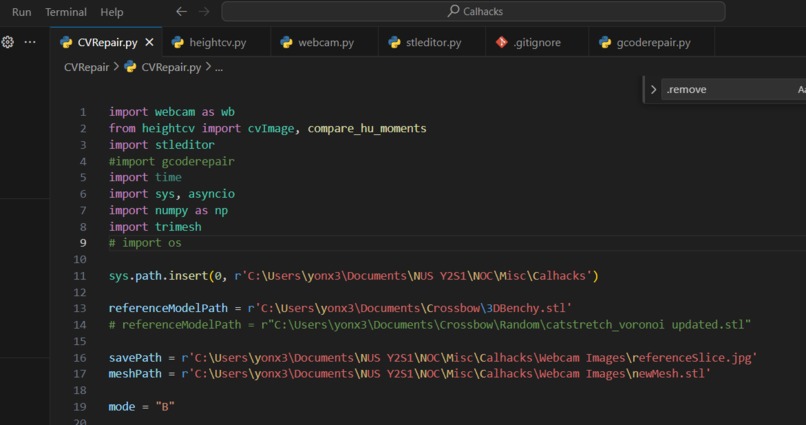
Task: Click the Python icon on CVRepair.py tab
Action: [x=66, y=42]
